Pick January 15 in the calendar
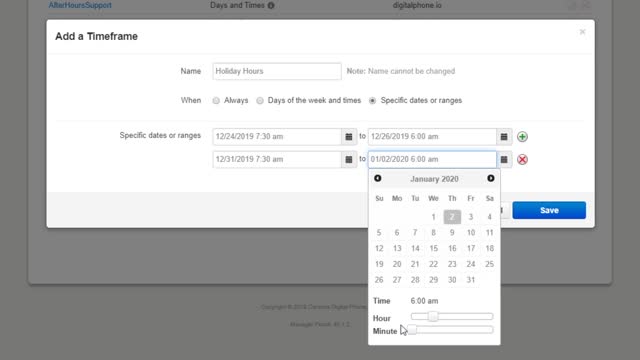The height and width of the screenshot is (360, 640). pyautogui.click(x=433, y=249)
